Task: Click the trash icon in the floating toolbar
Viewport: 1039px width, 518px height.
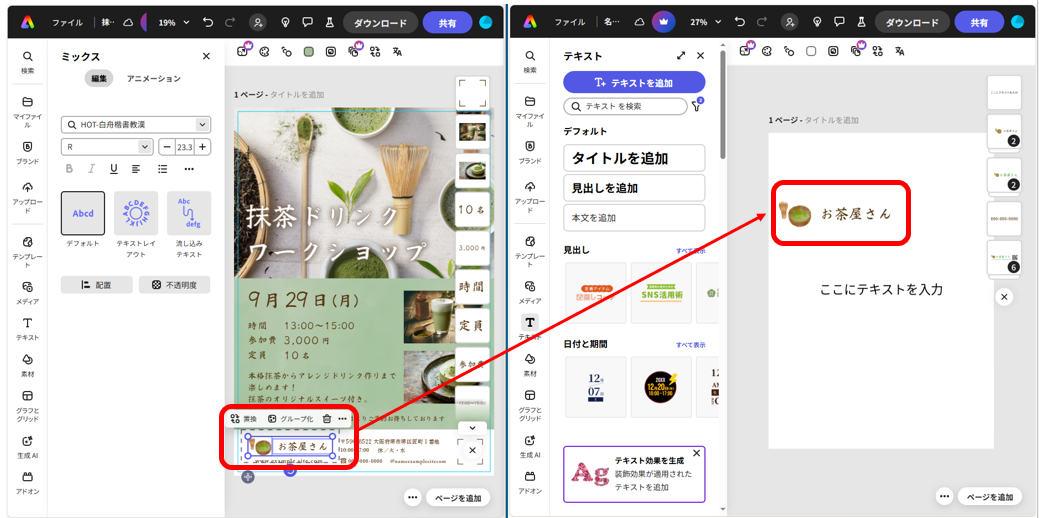Action: coord(327,418)
